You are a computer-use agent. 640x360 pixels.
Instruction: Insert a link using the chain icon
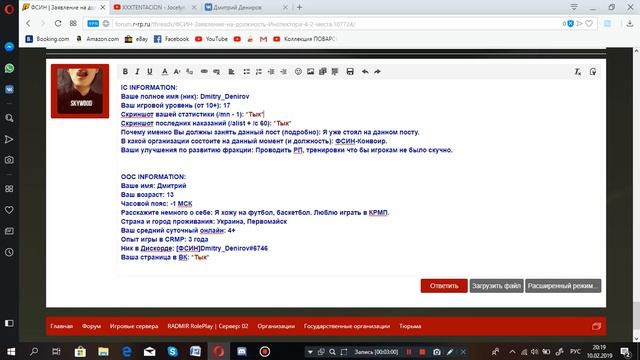click(x=204, y=71)
